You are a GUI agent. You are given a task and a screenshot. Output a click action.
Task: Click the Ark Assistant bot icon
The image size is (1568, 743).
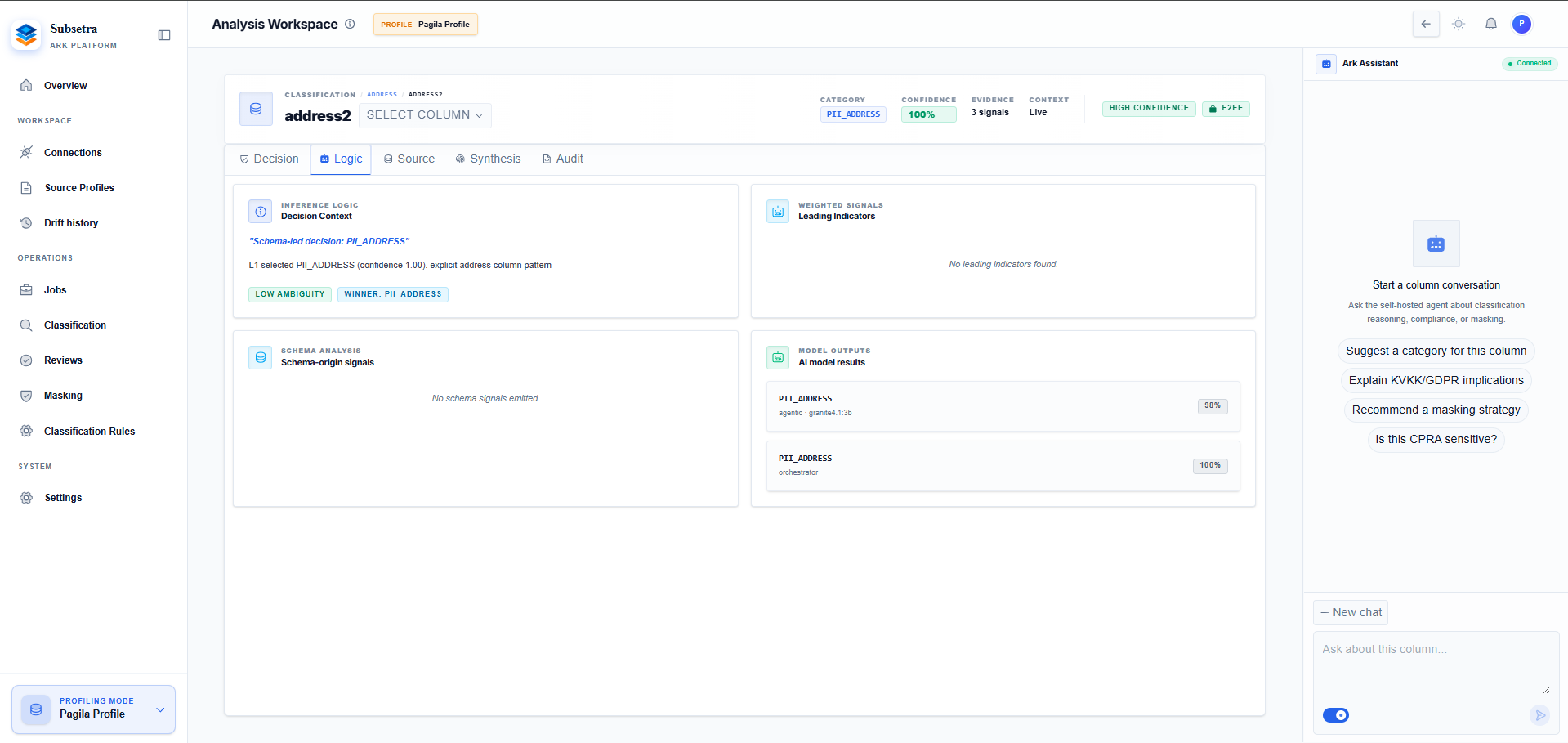(x=1326, y=64)
